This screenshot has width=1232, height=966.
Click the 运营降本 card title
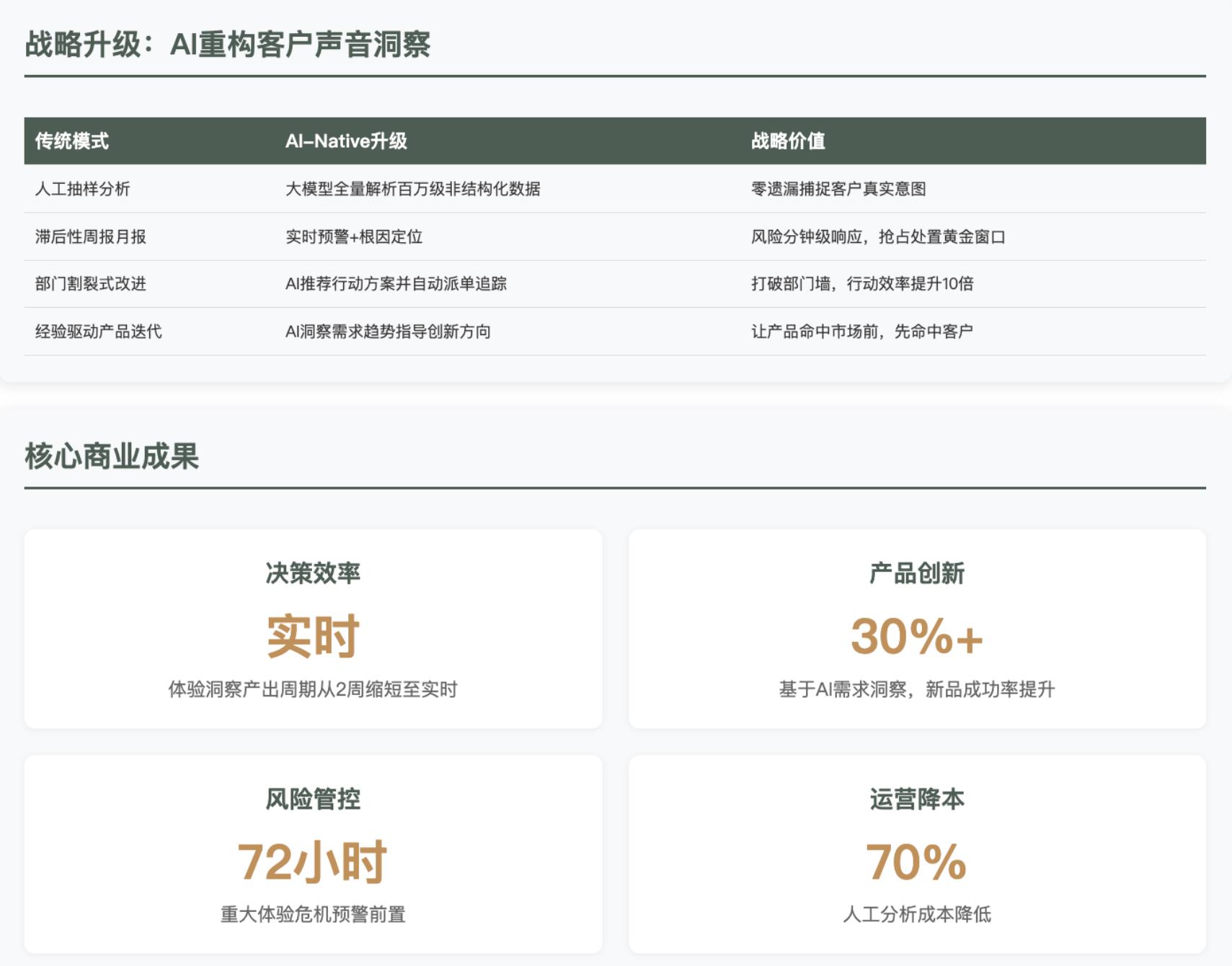pos(917,799)
